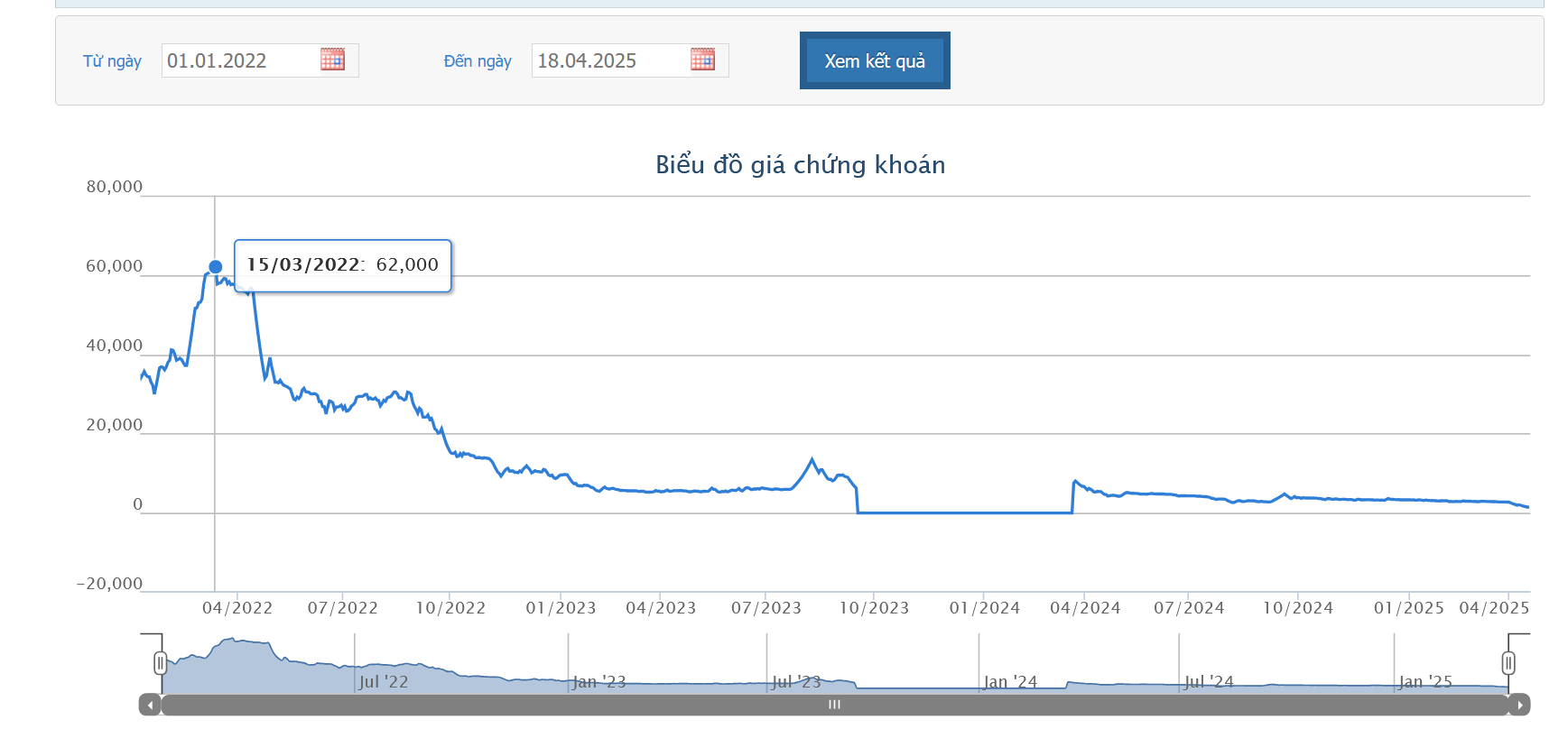Click the Từ ngày label

tap(112, 61)
